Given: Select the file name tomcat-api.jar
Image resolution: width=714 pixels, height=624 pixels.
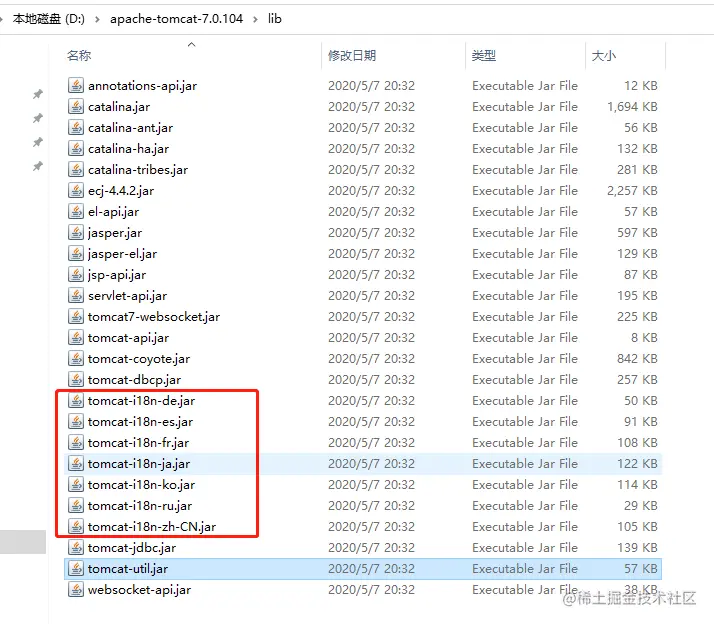Looking at the screenshot, I should pyautogui.click(x=128, y=338).
